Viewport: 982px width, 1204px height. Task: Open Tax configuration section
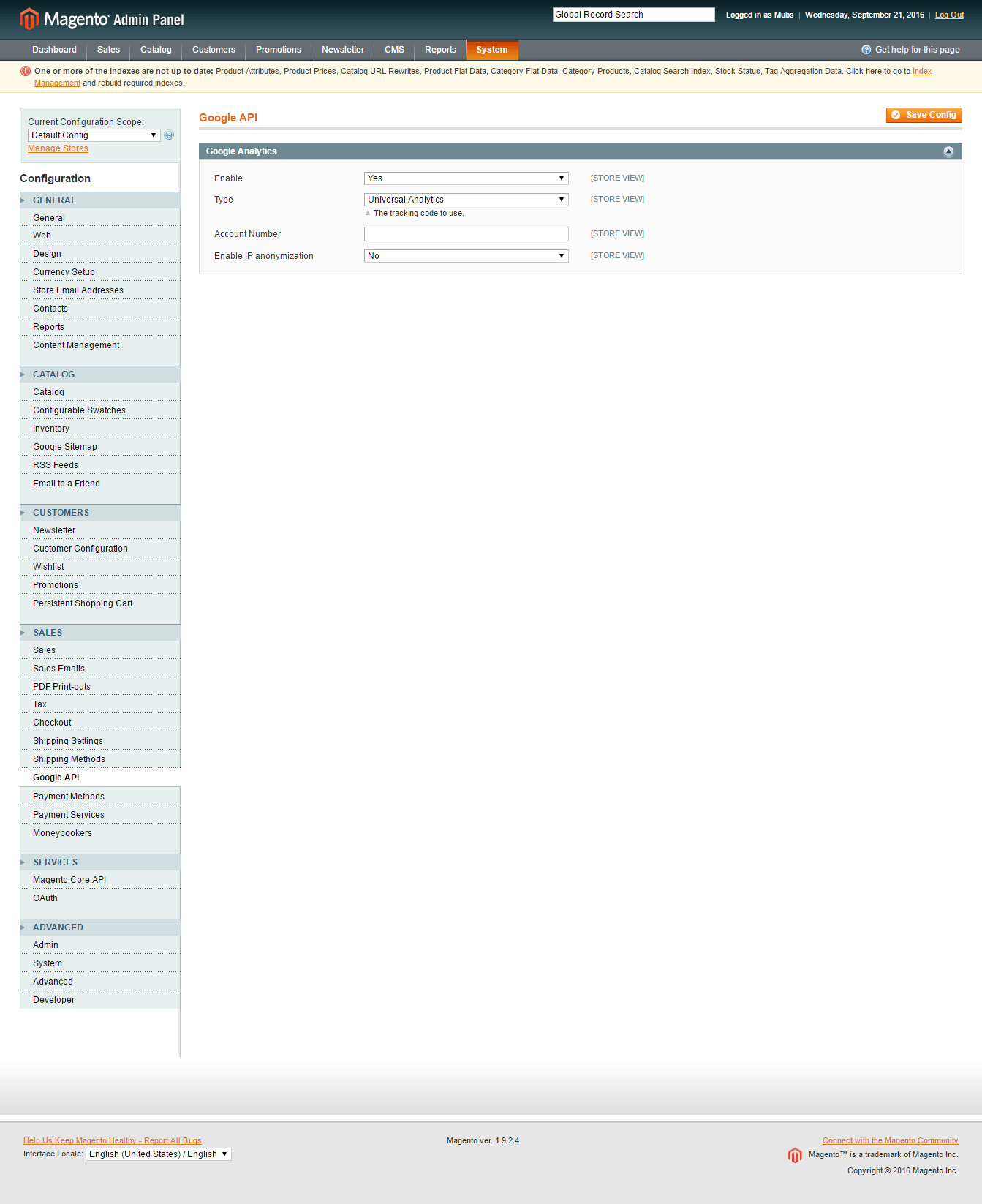(x=99, y=704)
